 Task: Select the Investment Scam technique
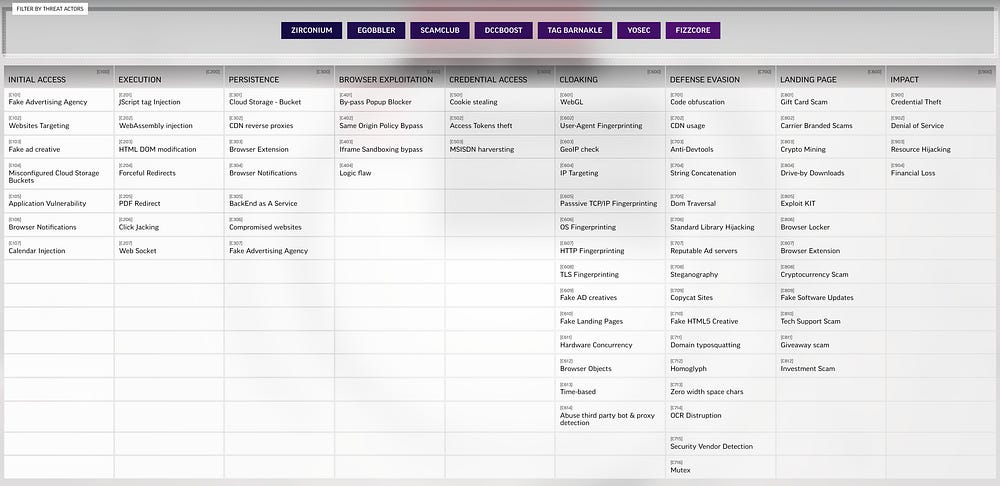coord(831,366)
